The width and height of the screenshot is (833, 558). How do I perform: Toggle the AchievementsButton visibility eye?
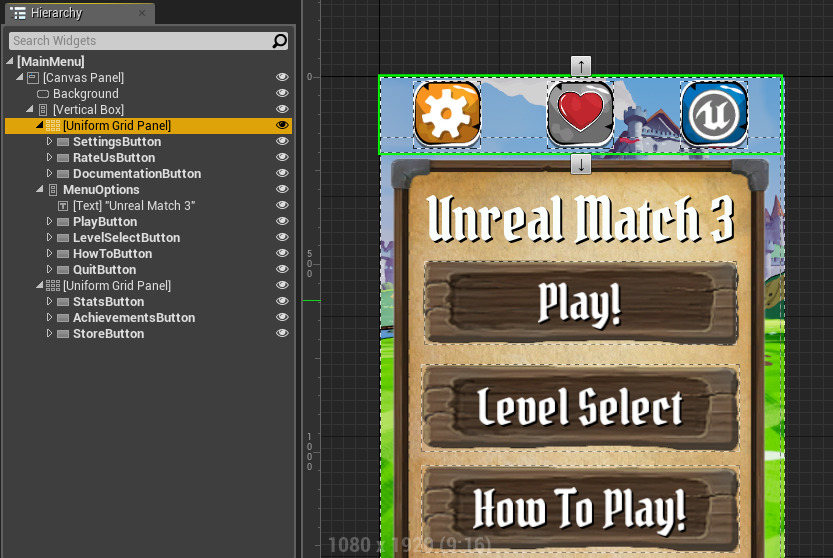point(282,317)
